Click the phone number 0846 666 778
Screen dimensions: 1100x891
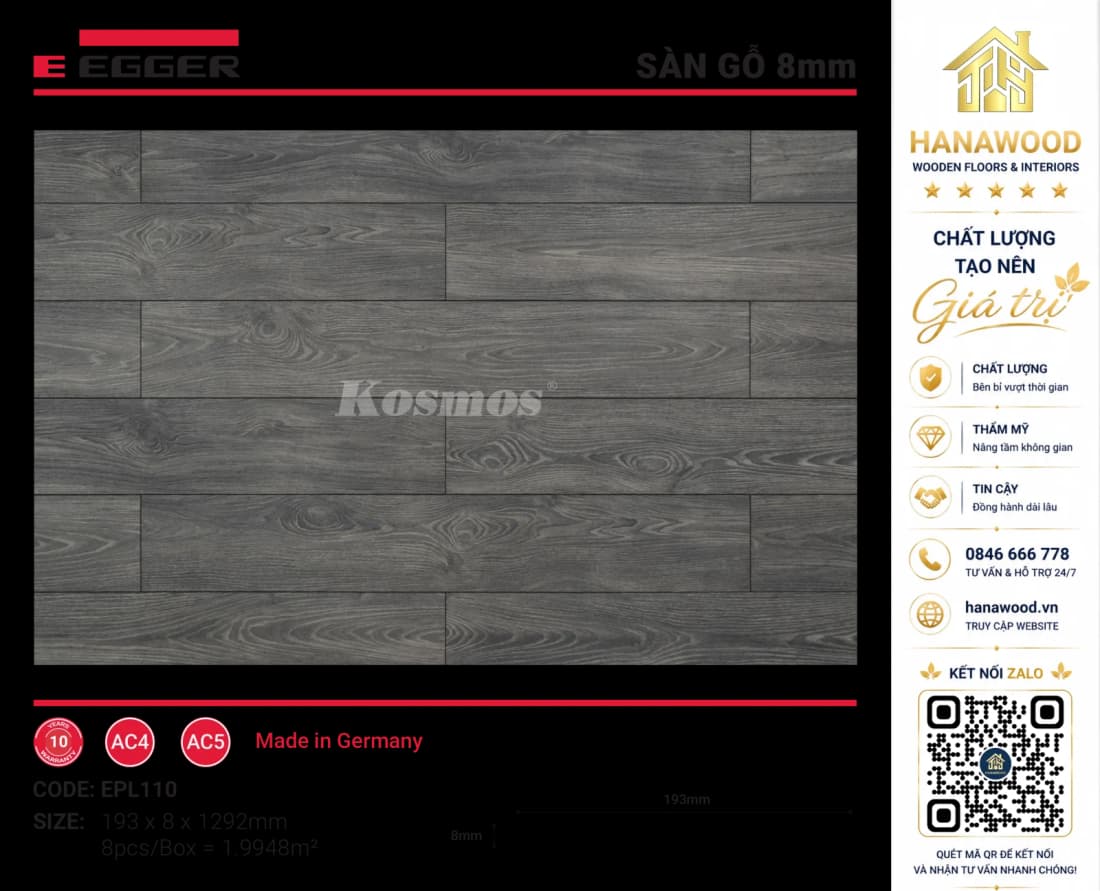click(1017, 554)
